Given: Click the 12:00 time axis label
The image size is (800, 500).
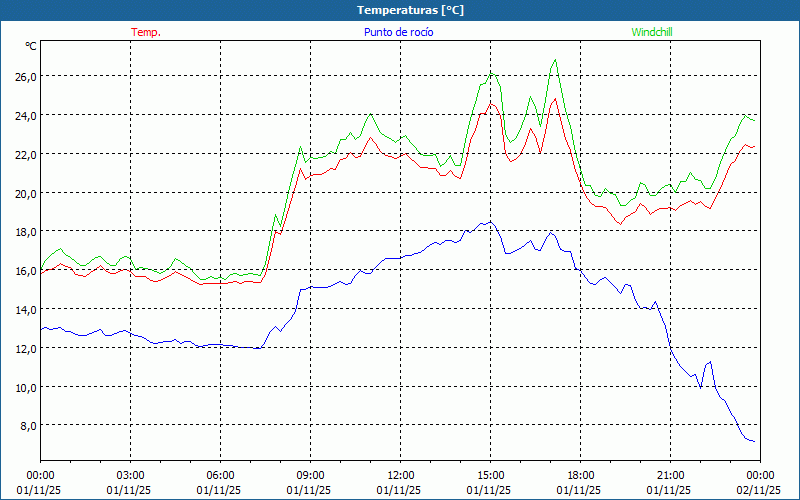Looking at the screenshot, I should click(400, 475).
